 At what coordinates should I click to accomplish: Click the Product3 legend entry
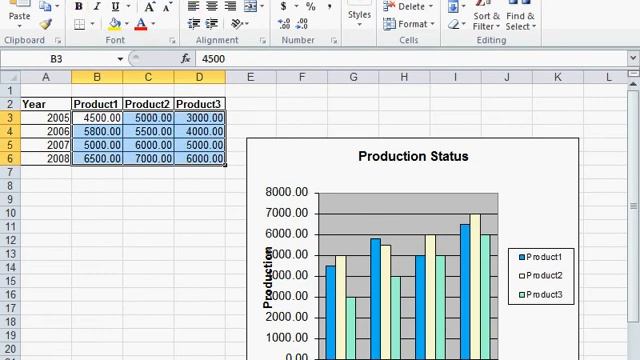coord(540,295)
